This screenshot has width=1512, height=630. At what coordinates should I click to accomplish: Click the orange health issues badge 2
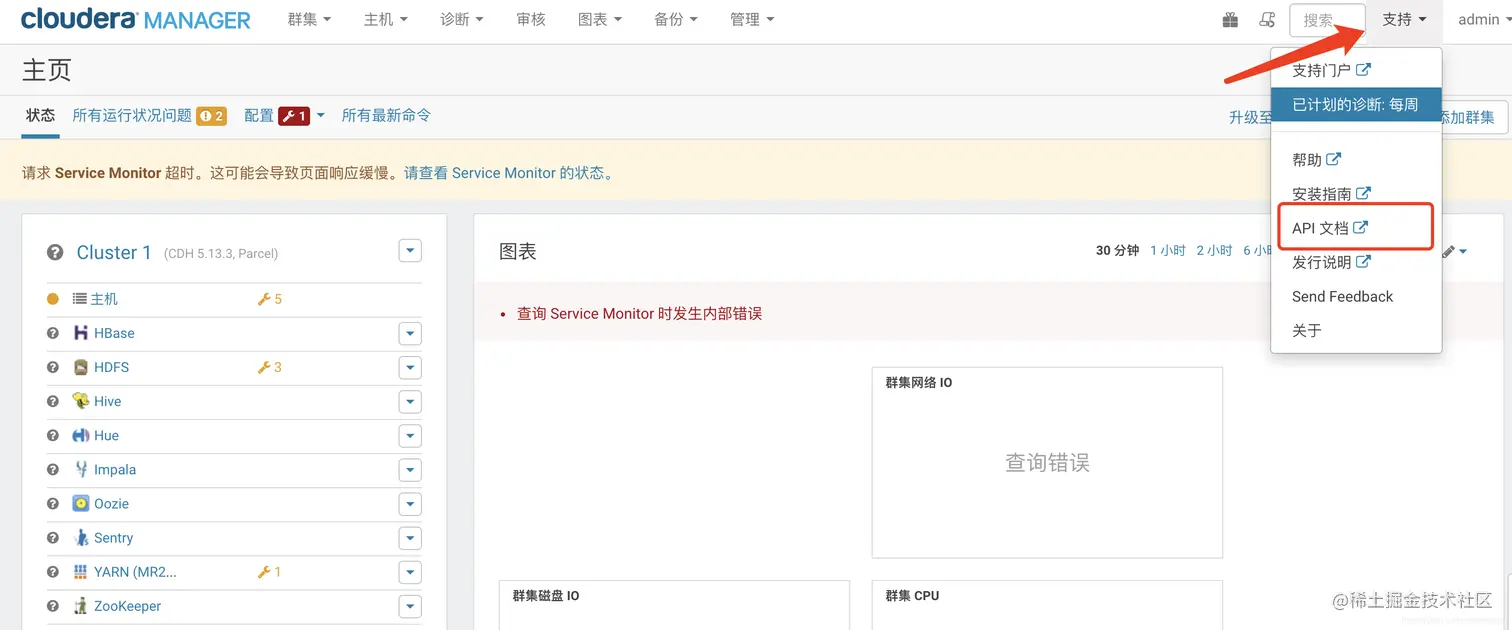coord(211,116)
